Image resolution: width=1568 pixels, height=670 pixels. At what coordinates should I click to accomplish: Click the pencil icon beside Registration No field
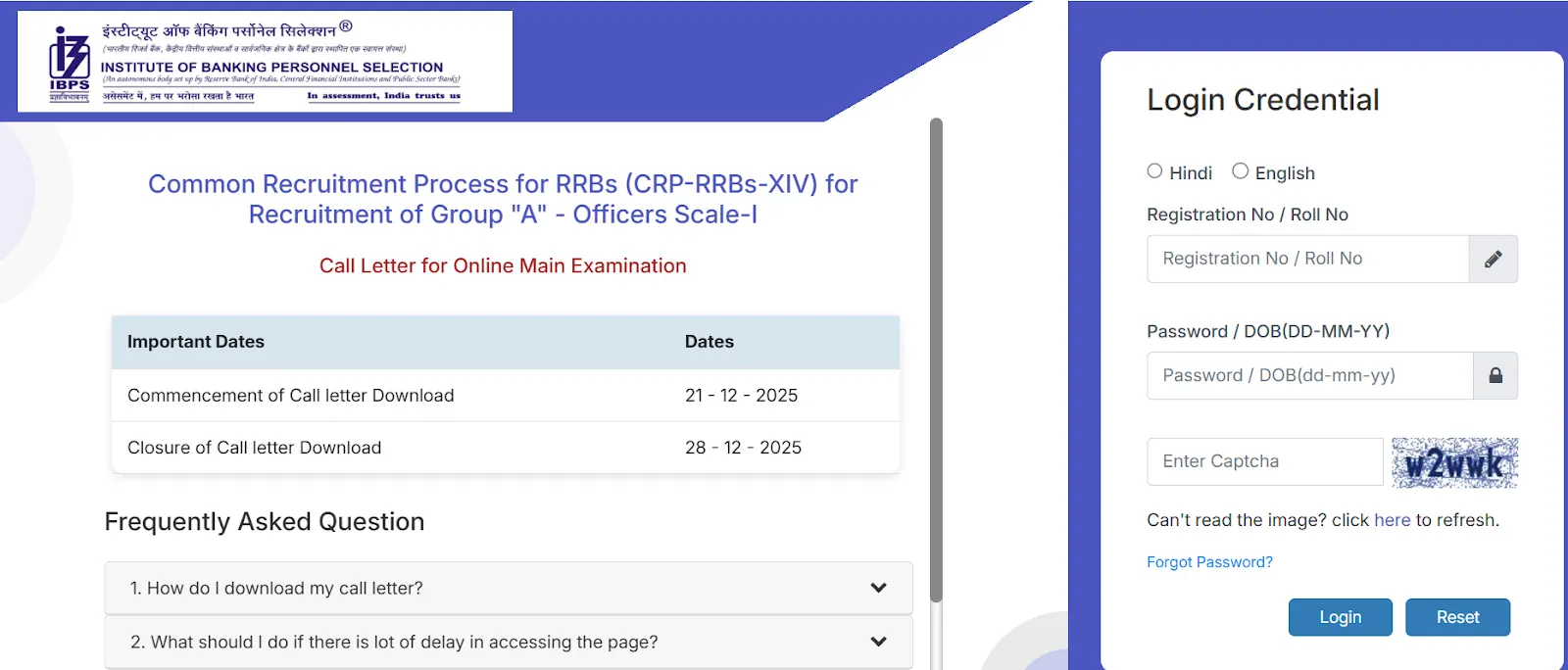tap(1493, 259)
